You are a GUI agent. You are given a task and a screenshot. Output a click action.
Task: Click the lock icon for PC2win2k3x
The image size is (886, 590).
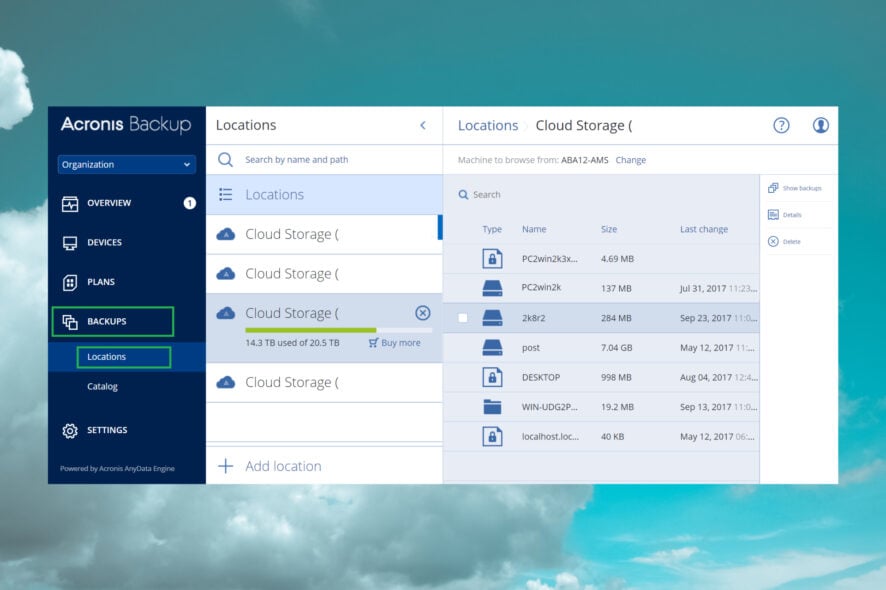click(x=492, y=258)
